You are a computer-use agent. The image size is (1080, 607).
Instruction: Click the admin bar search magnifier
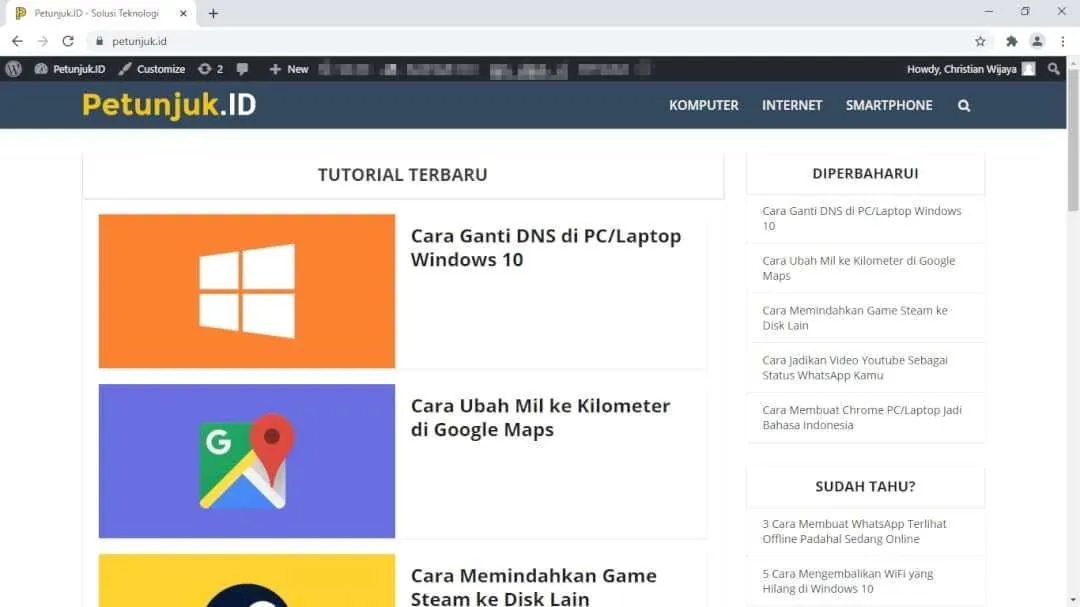[x=1053, y=69]
